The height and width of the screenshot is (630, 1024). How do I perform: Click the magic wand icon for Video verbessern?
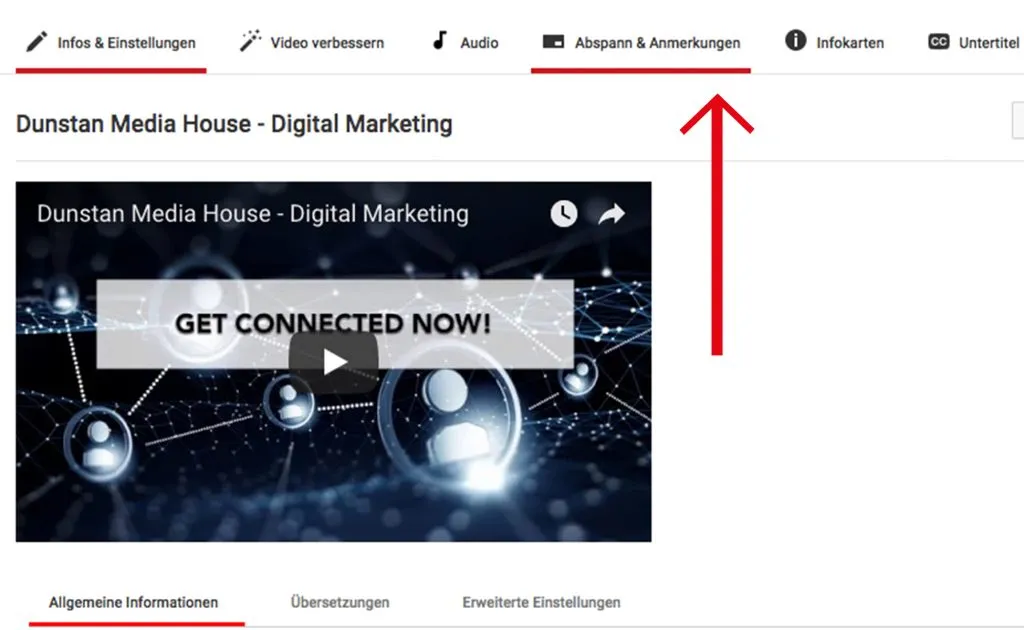coord(250,40)
